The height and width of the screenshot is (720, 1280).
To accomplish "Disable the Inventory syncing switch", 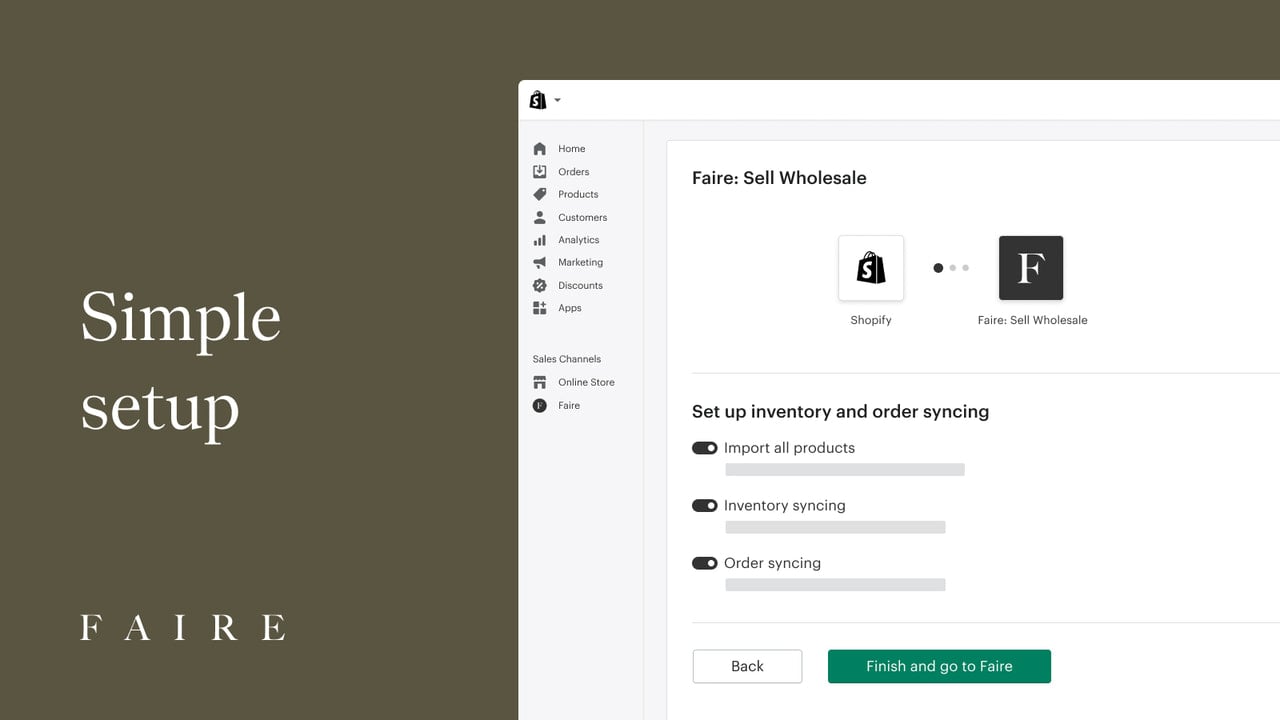I will click(x=705, y=506).
